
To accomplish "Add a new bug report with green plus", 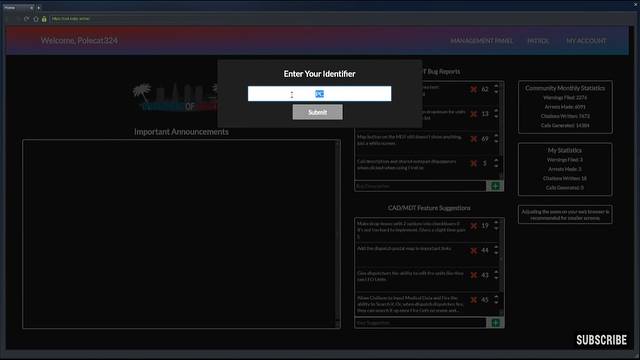I will point(495,186).
